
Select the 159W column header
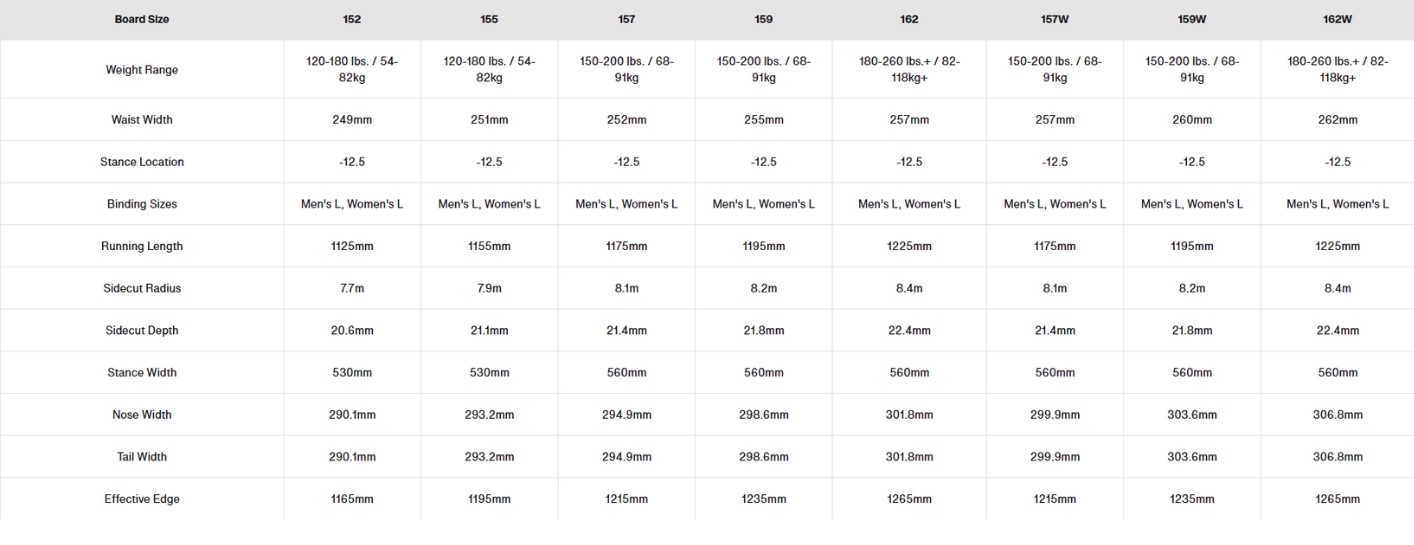tap(1192, 19)
